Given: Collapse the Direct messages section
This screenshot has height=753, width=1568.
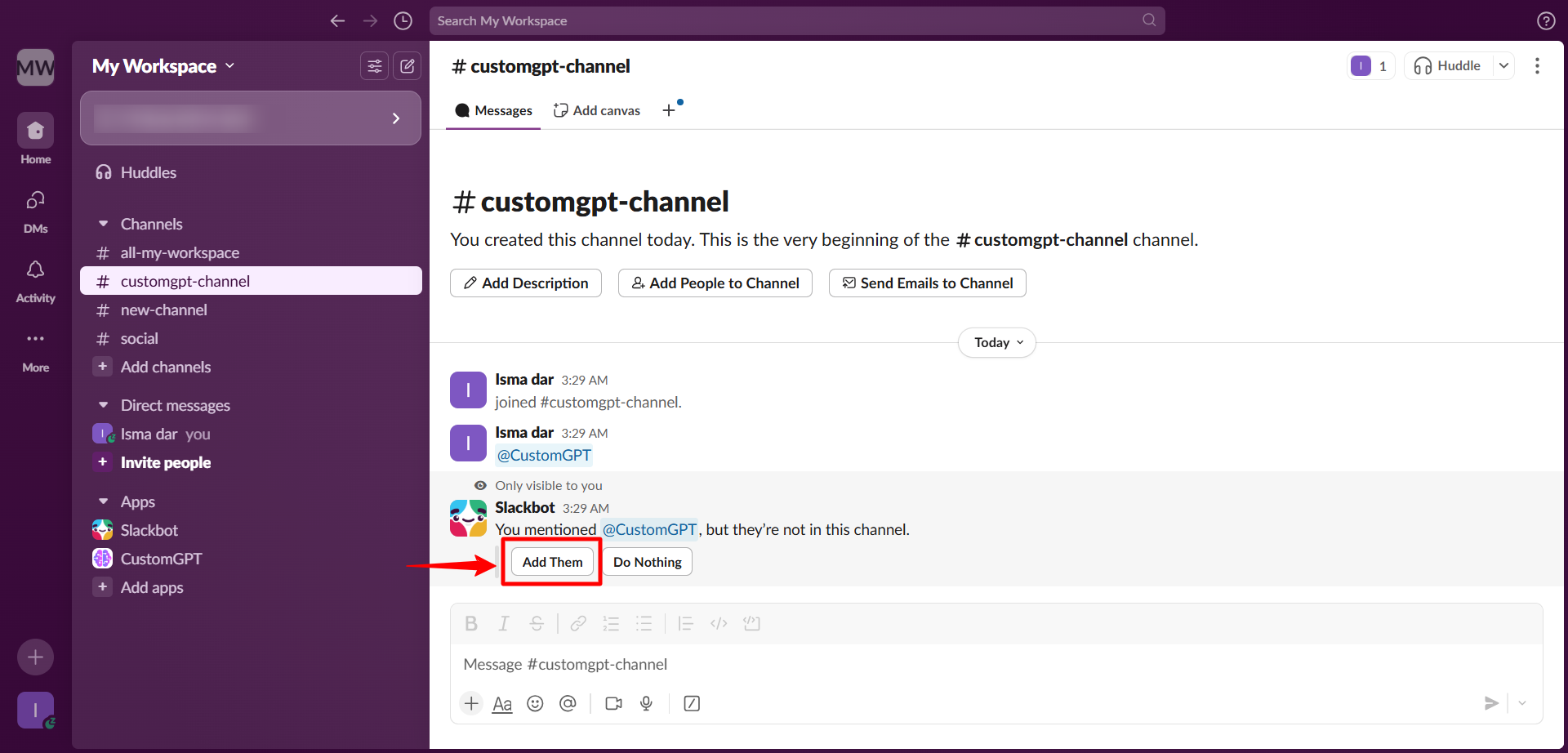Looking at the screenshot, I should (x=103, y=405).
